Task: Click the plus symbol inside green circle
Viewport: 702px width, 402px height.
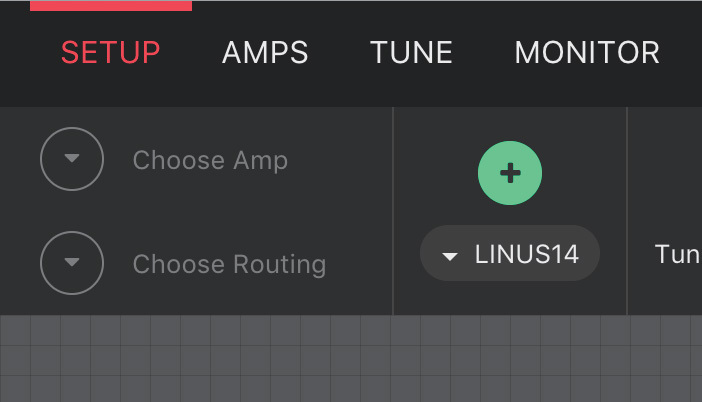Action: coord(510,173)
